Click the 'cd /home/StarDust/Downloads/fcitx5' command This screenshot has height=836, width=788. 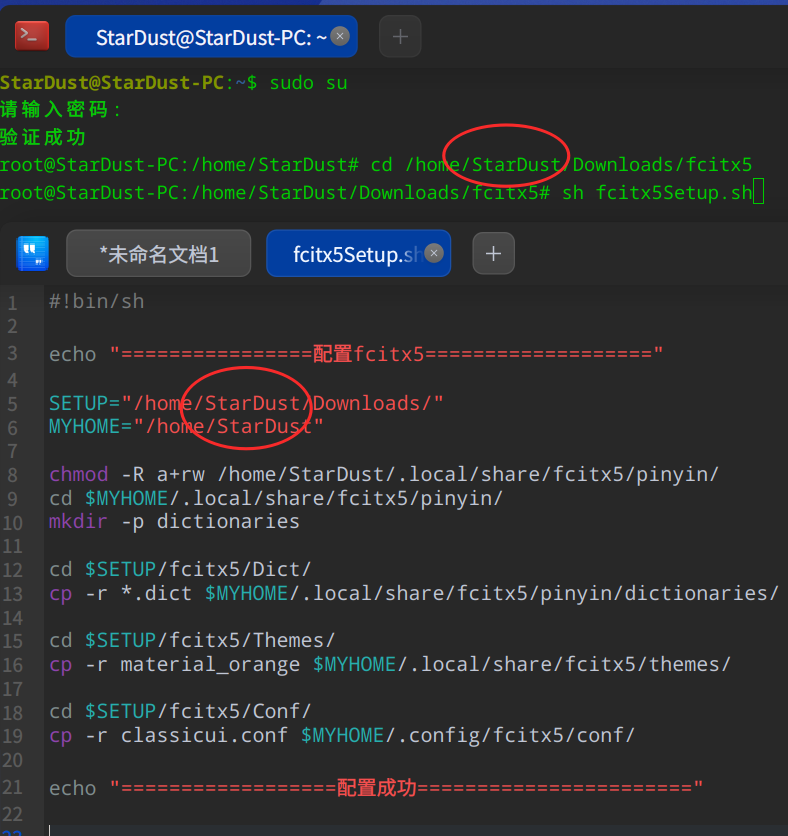(x=561, y=165)
